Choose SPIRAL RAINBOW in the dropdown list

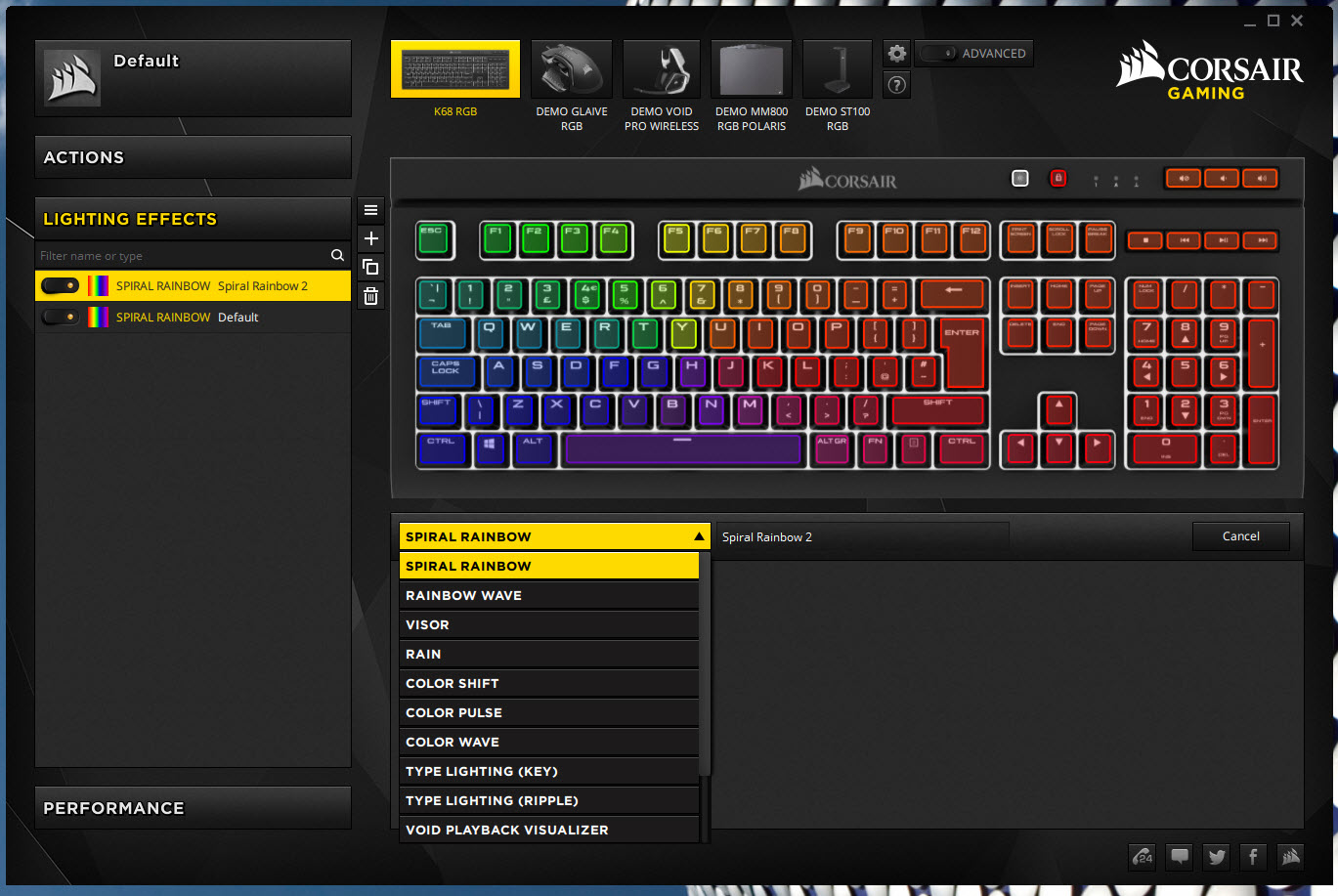coord(549,566)
